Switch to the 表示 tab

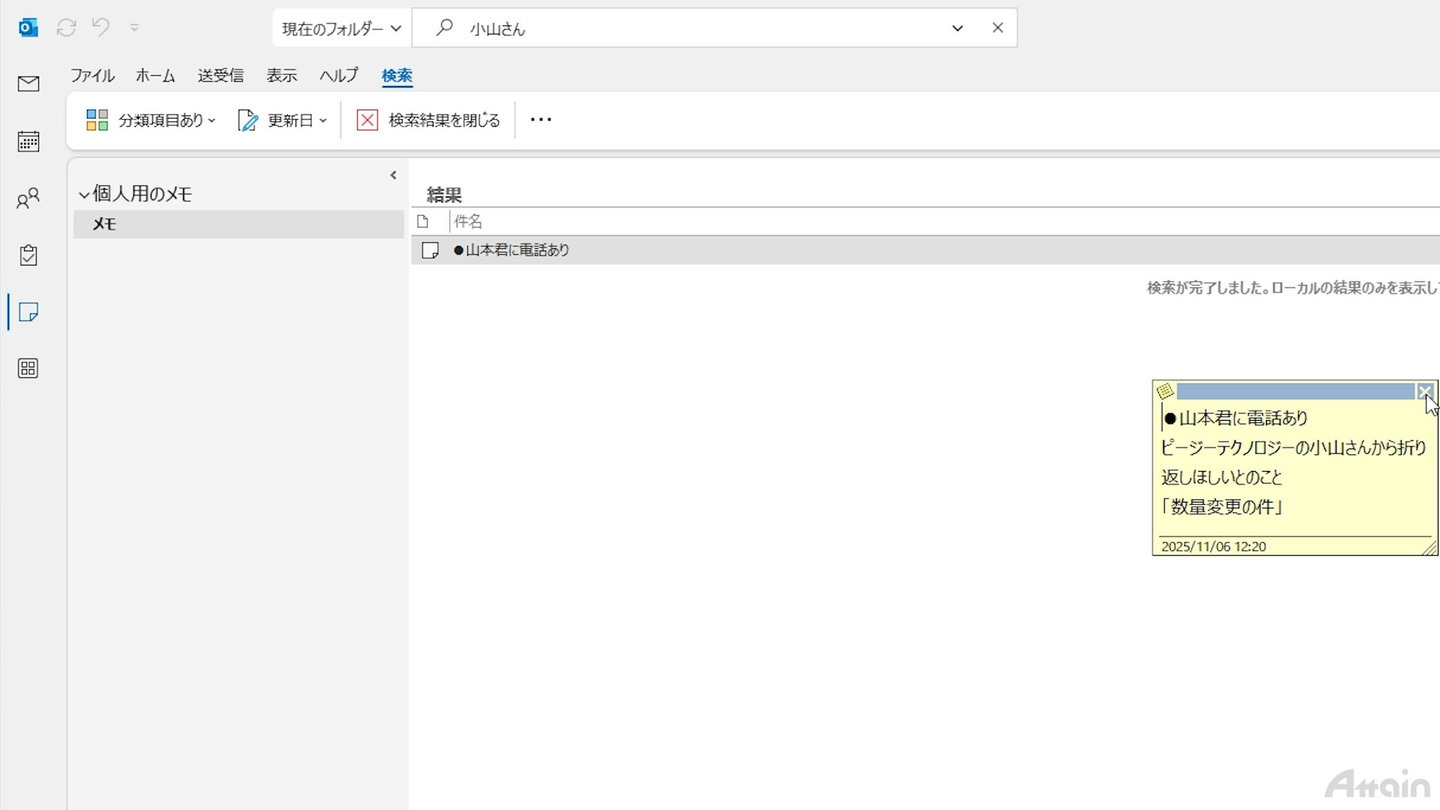point(281,76)
